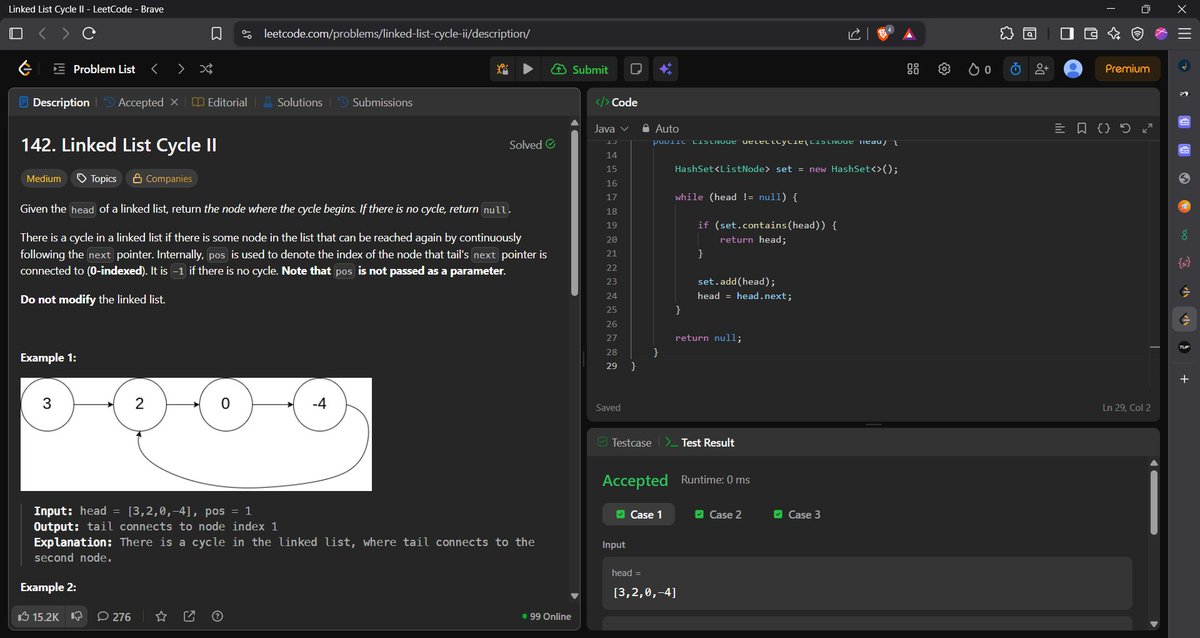1200x638 pixels.
Task: Open the AI sparkle assistant icon
Action: pos(665,69)
